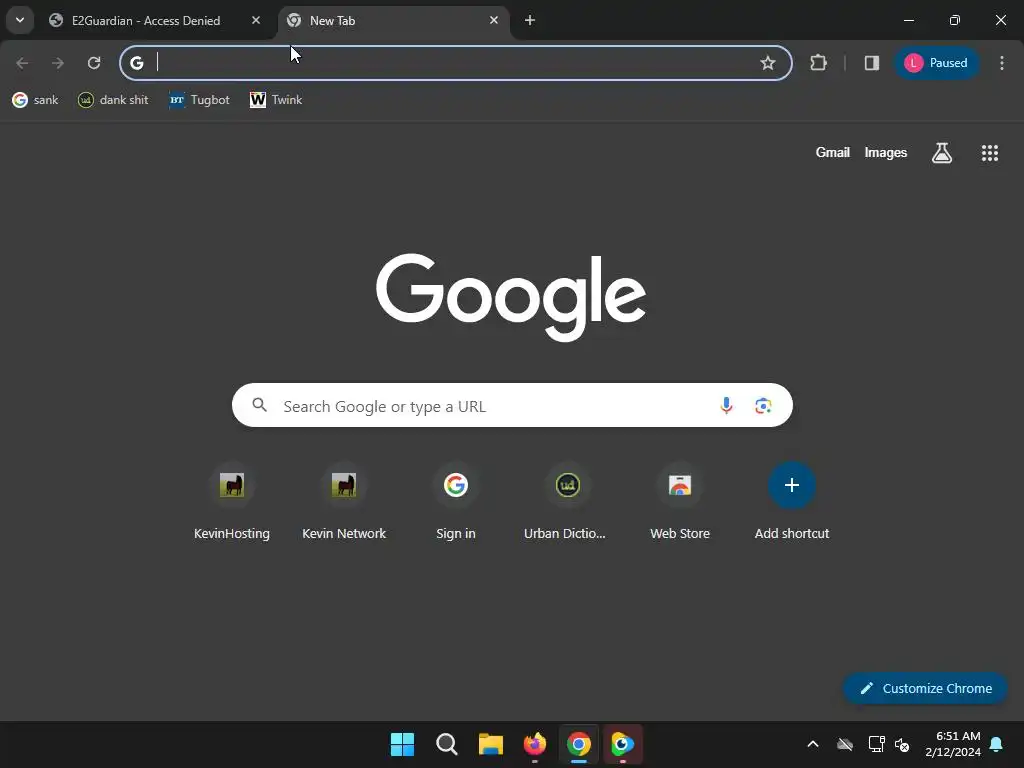Select the New Tab tab
This screenshot has height=768, width=1024.
[394, 20]
